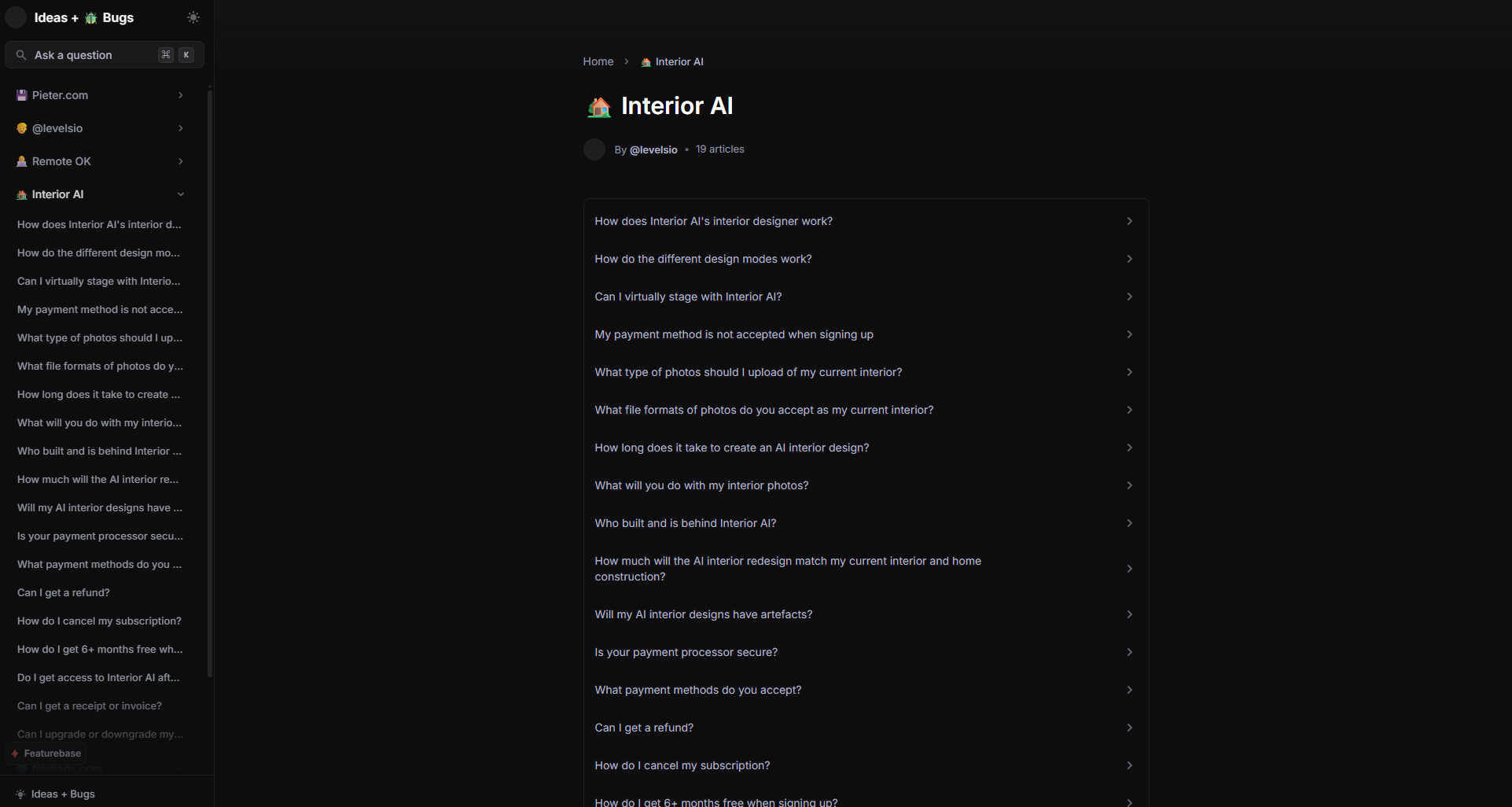Click the author avatar next to By @levelsio
The height and width of the screenshot is (807, 1512).
(594, 149)
